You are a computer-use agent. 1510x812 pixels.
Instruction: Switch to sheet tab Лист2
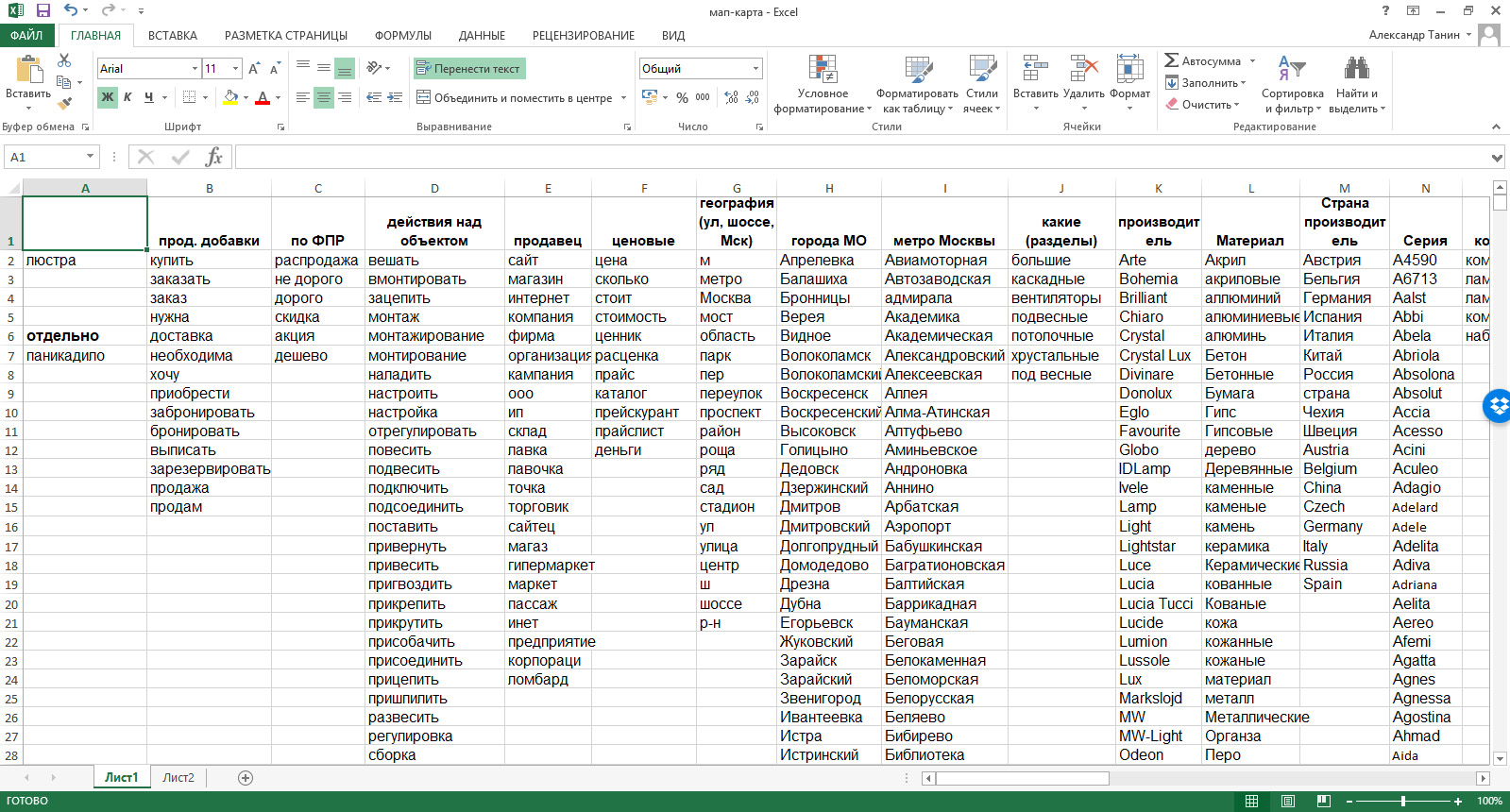178,778
